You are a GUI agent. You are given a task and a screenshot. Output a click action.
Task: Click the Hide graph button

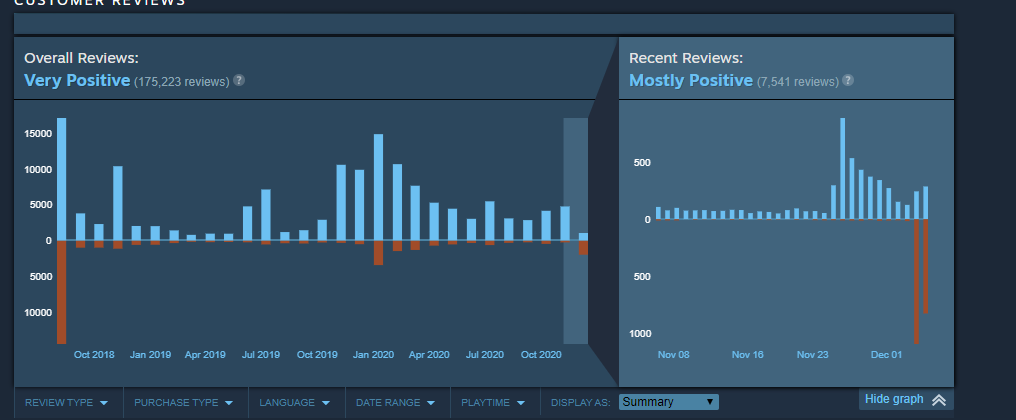pos(906,399)
